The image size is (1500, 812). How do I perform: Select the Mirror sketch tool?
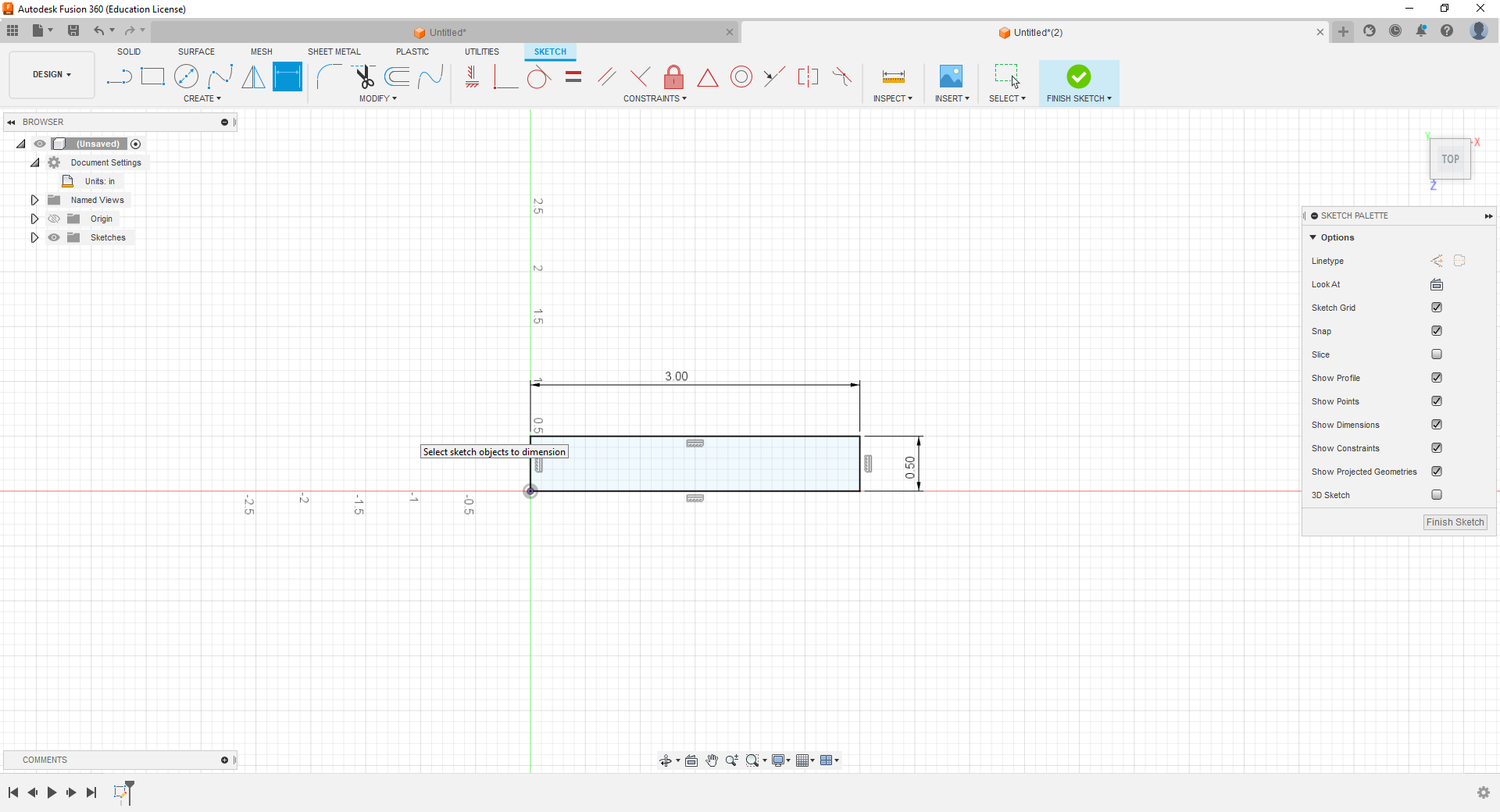point(253,77)
